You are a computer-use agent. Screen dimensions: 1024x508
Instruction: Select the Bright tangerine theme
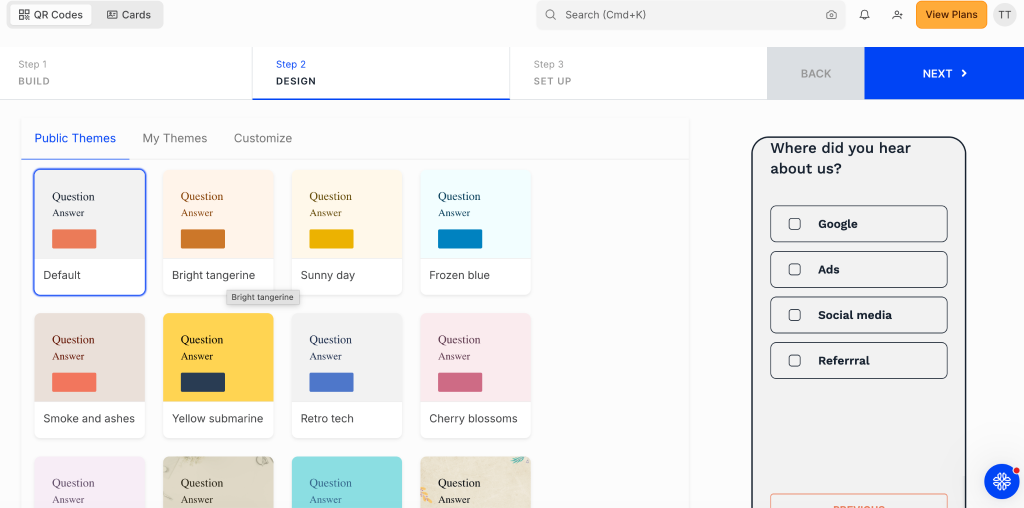pos(218,232)
